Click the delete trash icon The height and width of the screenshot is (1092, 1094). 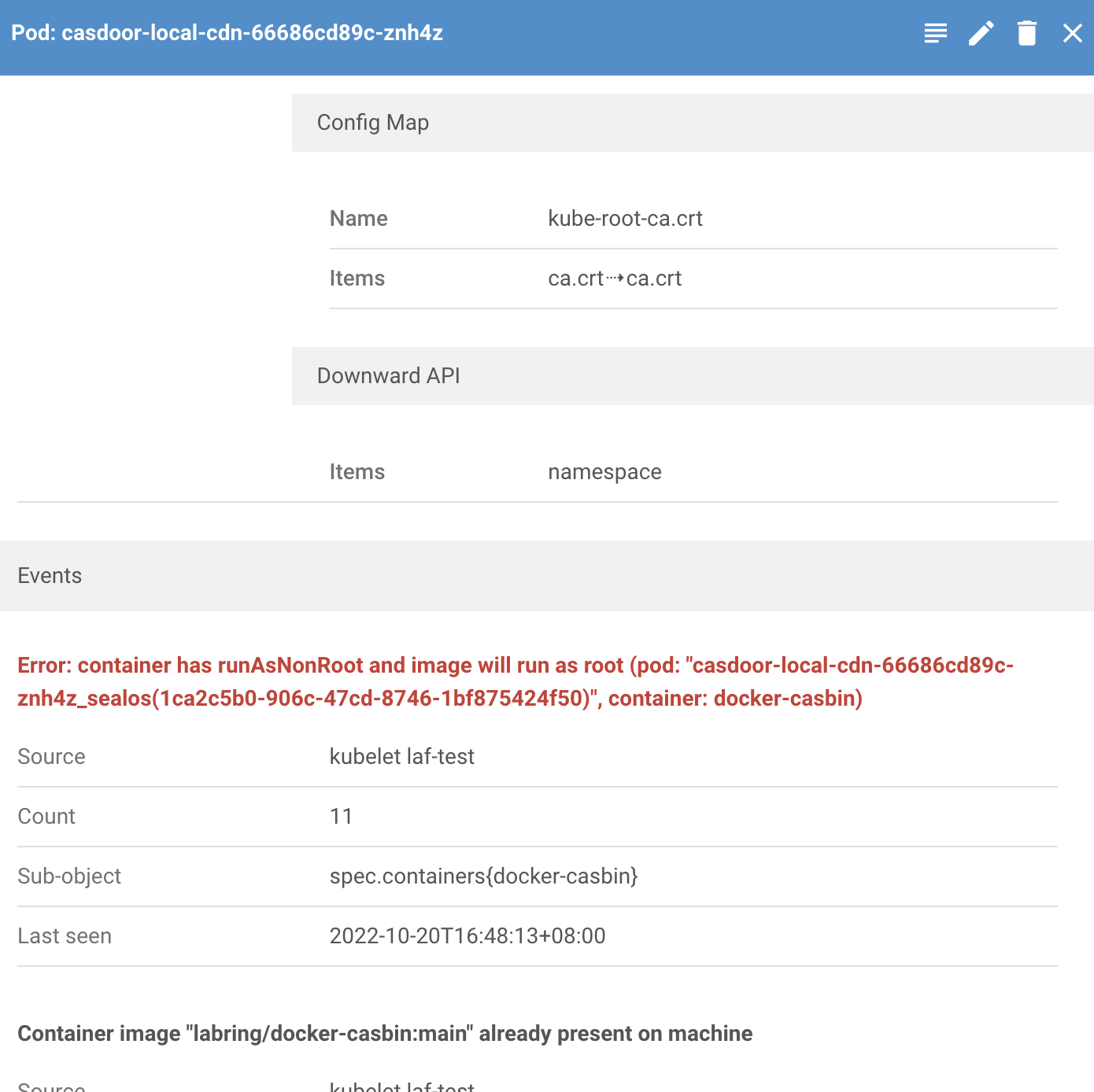(x=1026, y=33)
